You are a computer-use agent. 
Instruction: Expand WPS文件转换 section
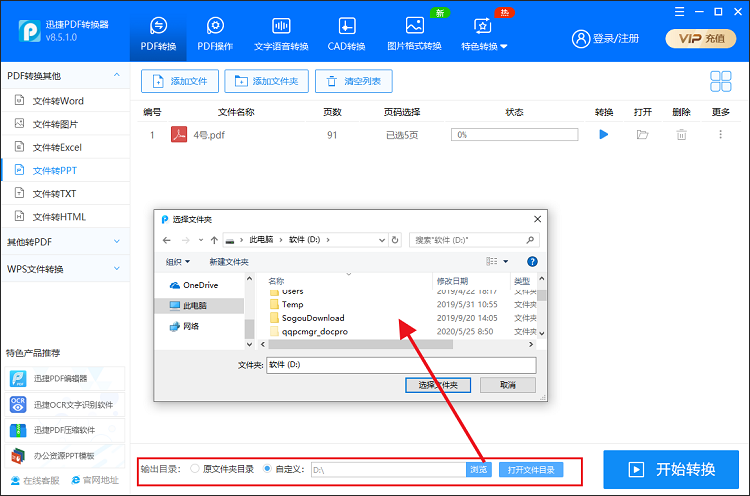65,269
